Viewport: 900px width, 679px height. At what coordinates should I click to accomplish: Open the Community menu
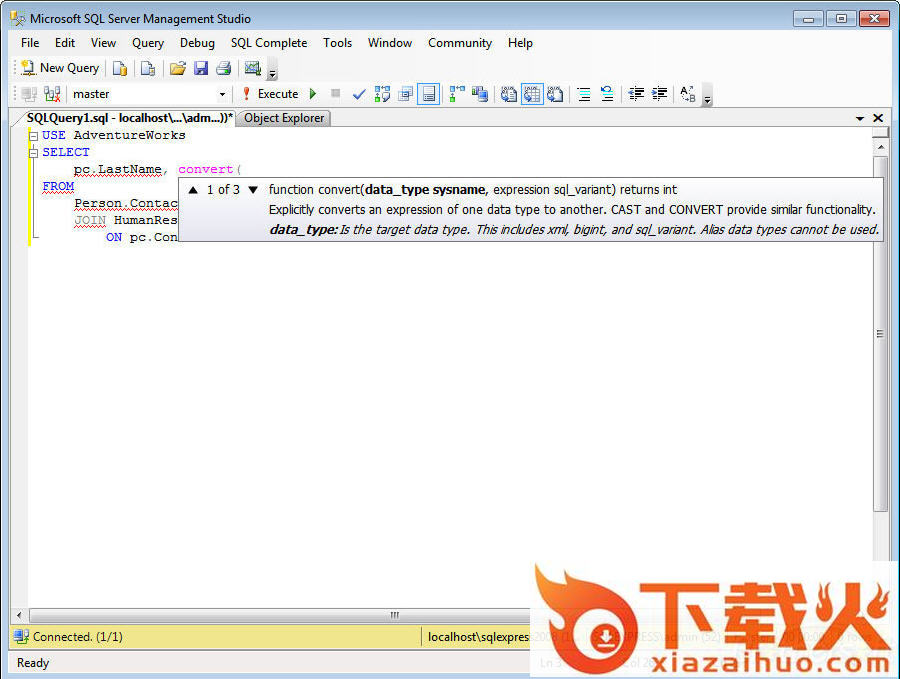[460, 43]
